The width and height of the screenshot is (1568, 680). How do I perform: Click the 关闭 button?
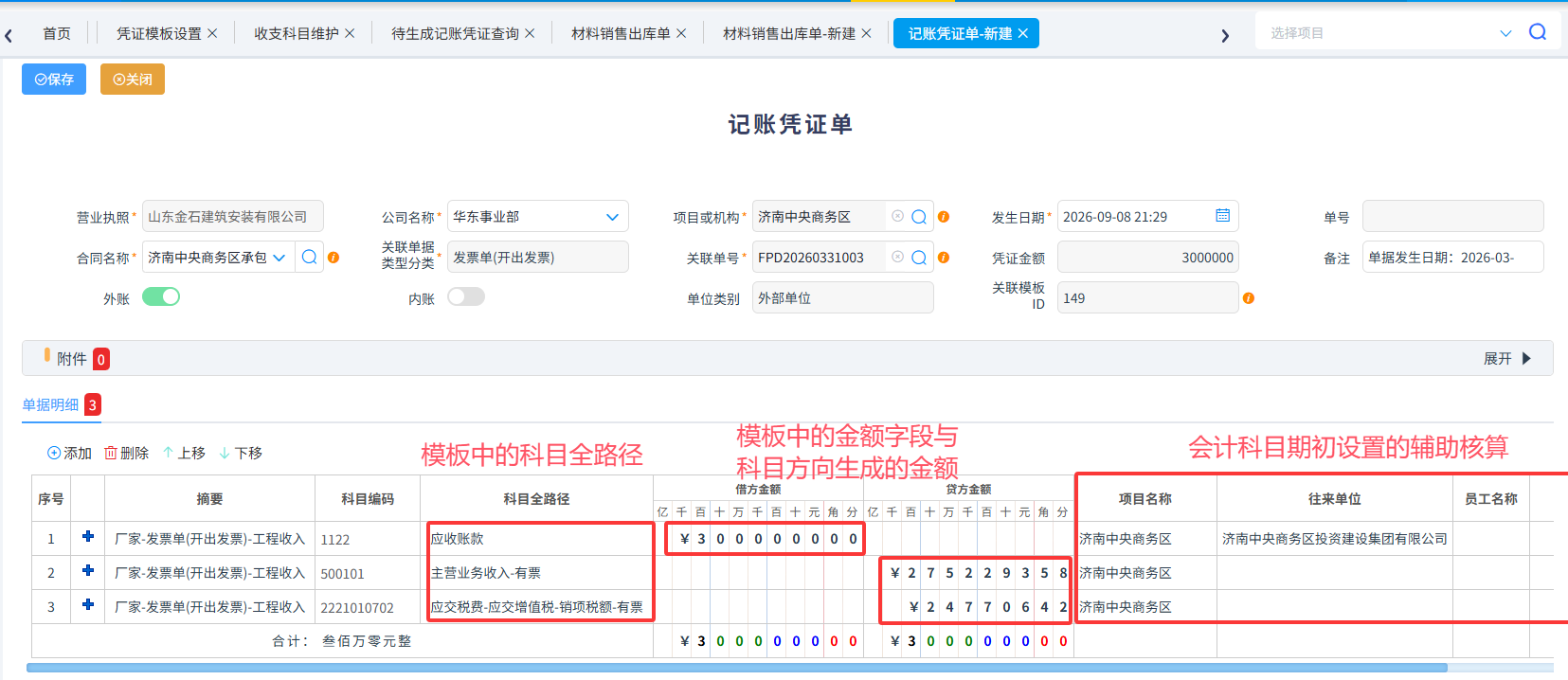133,80
